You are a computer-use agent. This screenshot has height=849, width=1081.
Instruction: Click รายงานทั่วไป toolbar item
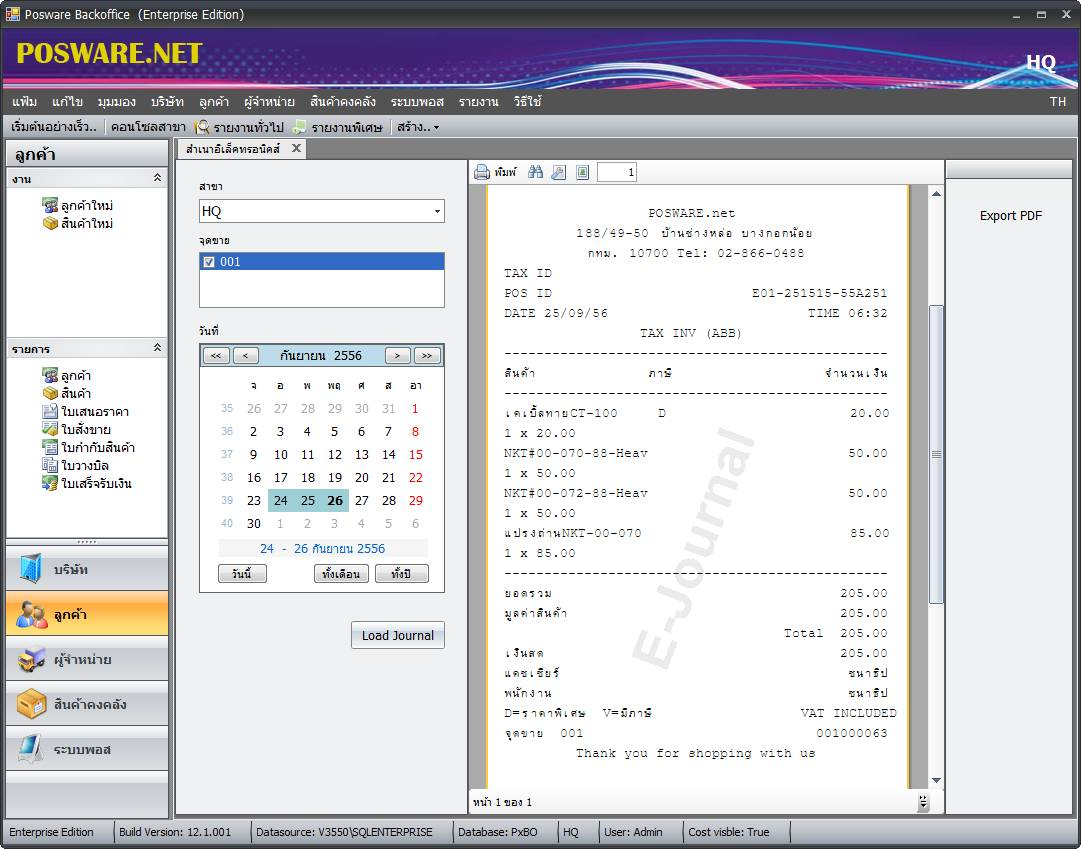point(239,127)
